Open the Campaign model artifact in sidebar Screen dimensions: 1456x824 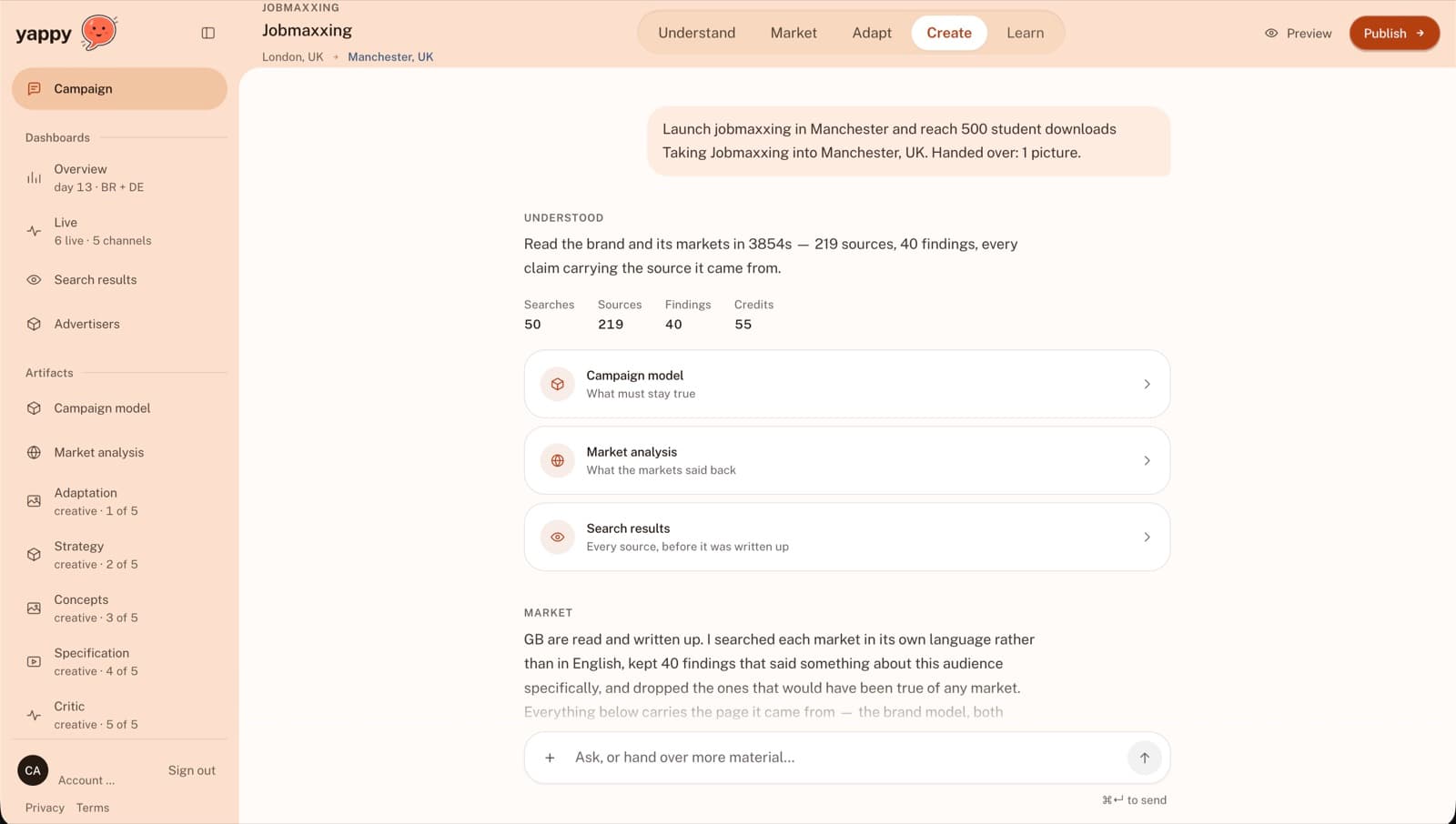(x=119, y=408)
